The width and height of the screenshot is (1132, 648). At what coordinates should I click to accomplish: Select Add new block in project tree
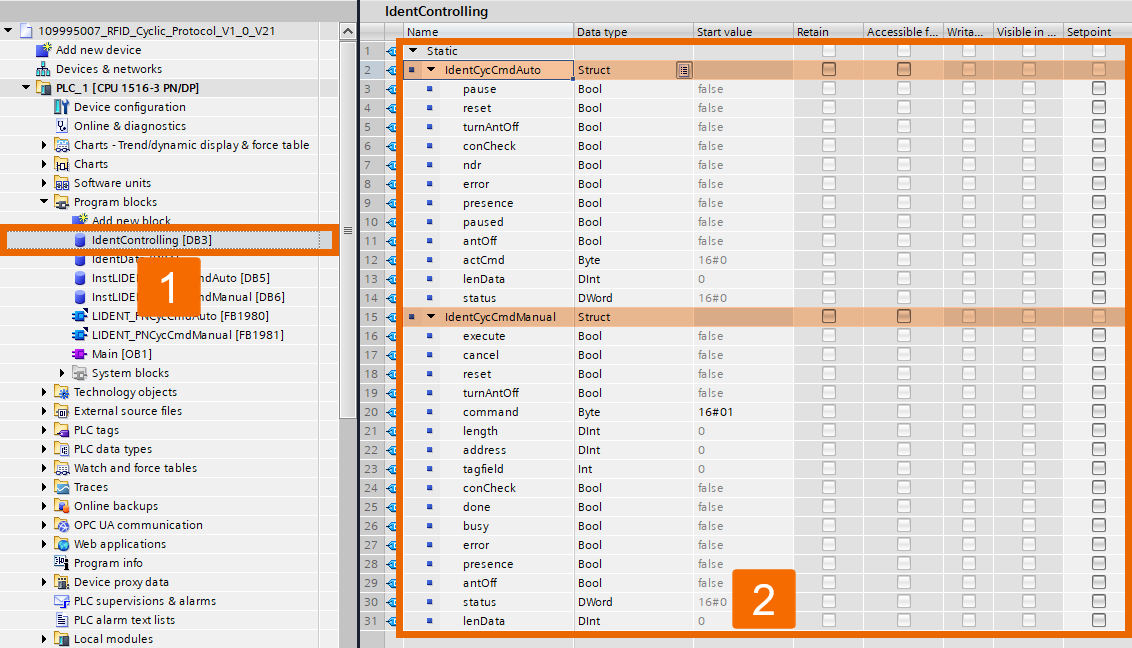pos(131,221)
